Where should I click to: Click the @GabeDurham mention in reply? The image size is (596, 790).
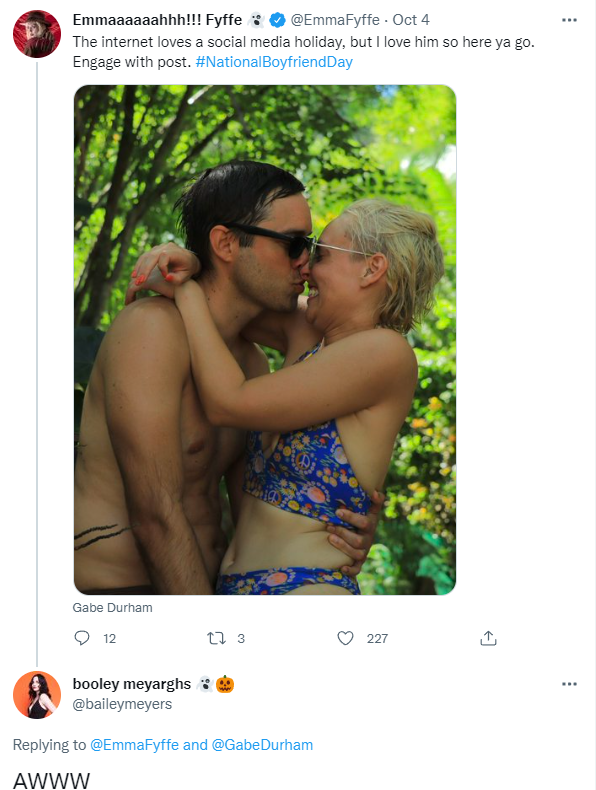tap(262, 745)
